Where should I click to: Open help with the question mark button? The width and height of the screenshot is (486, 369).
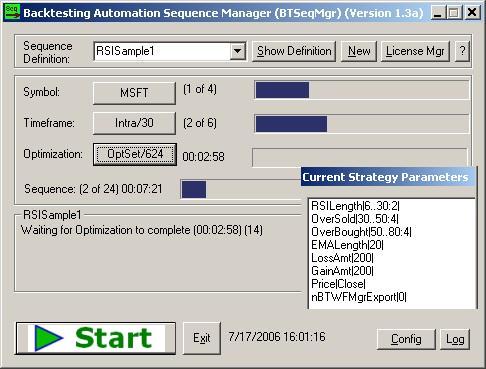[462, 51]
